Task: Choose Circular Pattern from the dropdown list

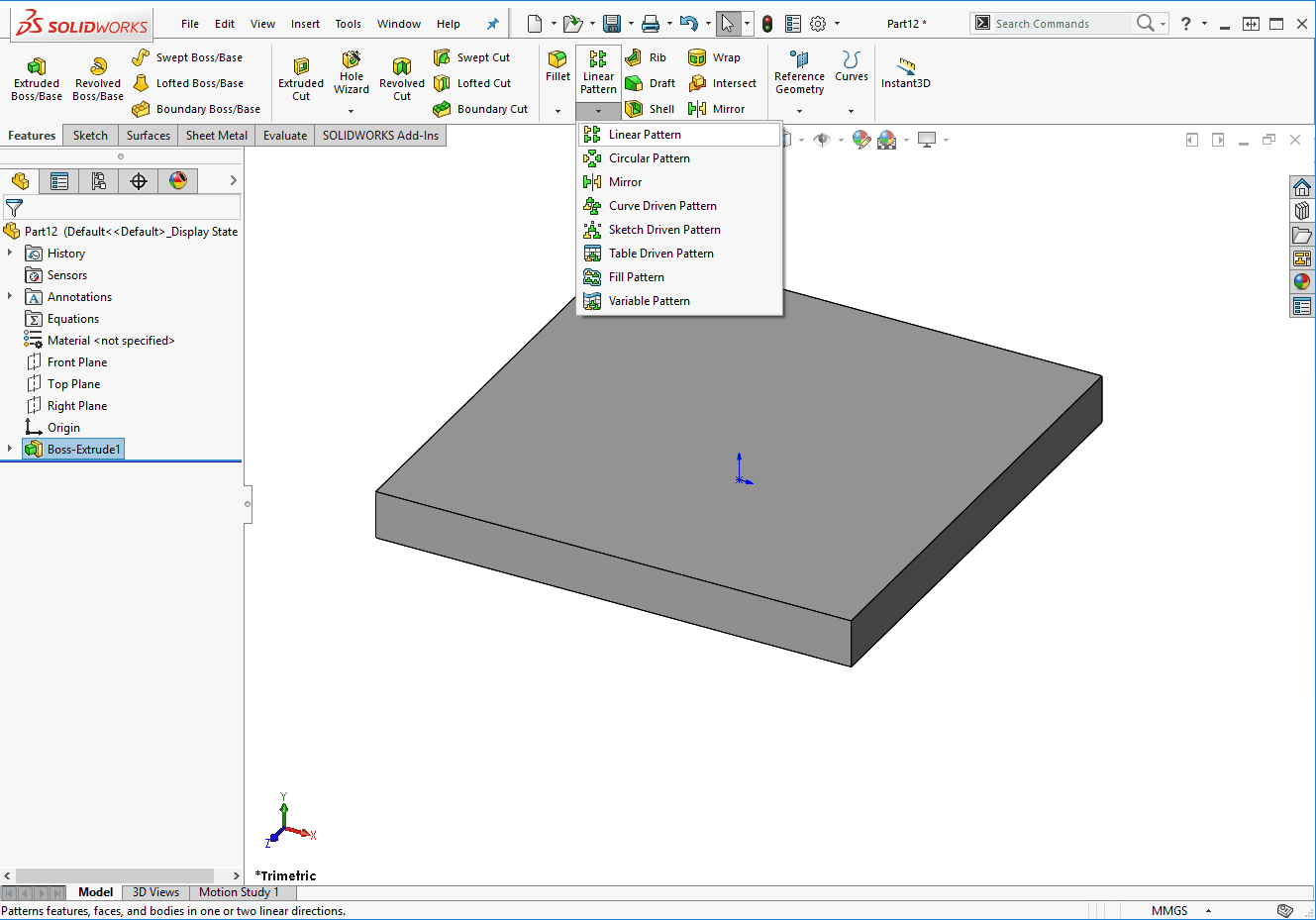Action: click(x=649, y=158)
